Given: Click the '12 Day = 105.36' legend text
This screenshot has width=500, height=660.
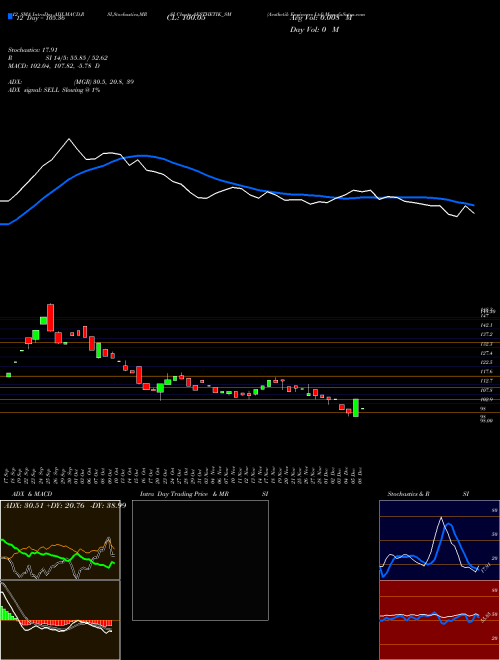Looking at the screenshot, I should pyautogui.click(x=40, y=19).
